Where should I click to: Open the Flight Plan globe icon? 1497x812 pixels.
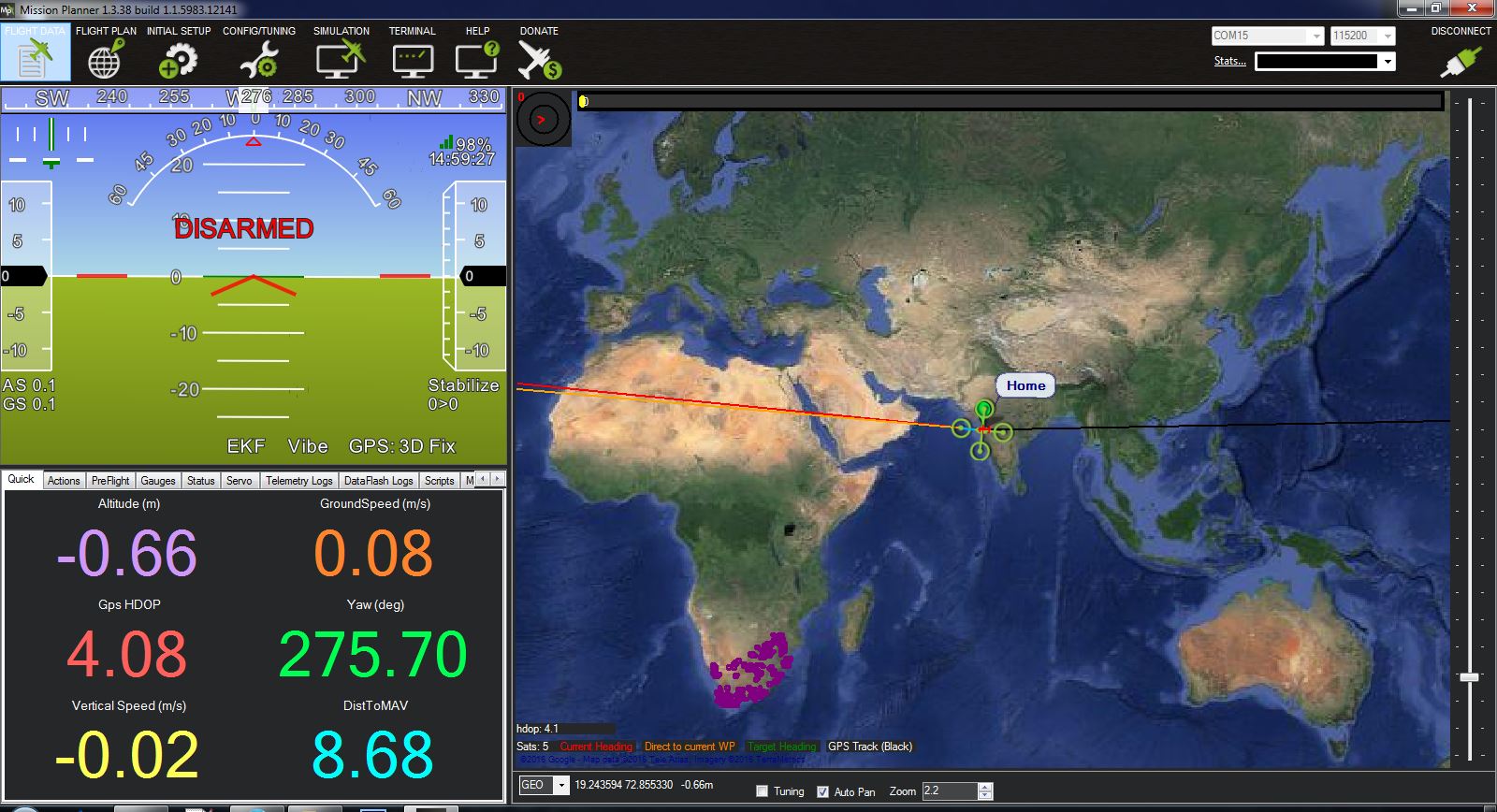tap(105, 61)
